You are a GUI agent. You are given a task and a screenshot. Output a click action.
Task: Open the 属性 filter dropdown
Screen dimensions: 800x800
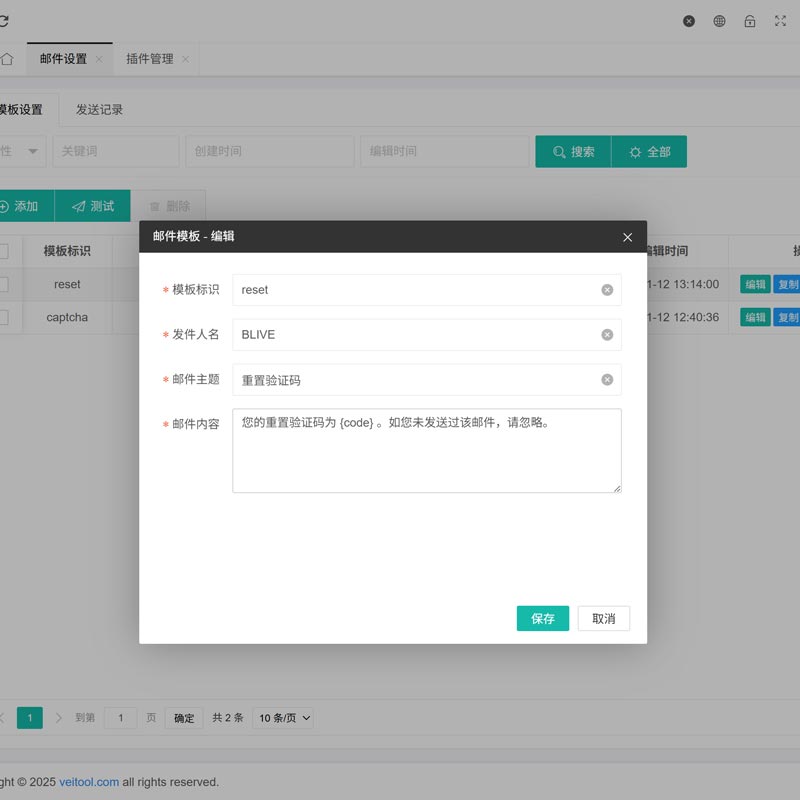click(x=20, y=151)
